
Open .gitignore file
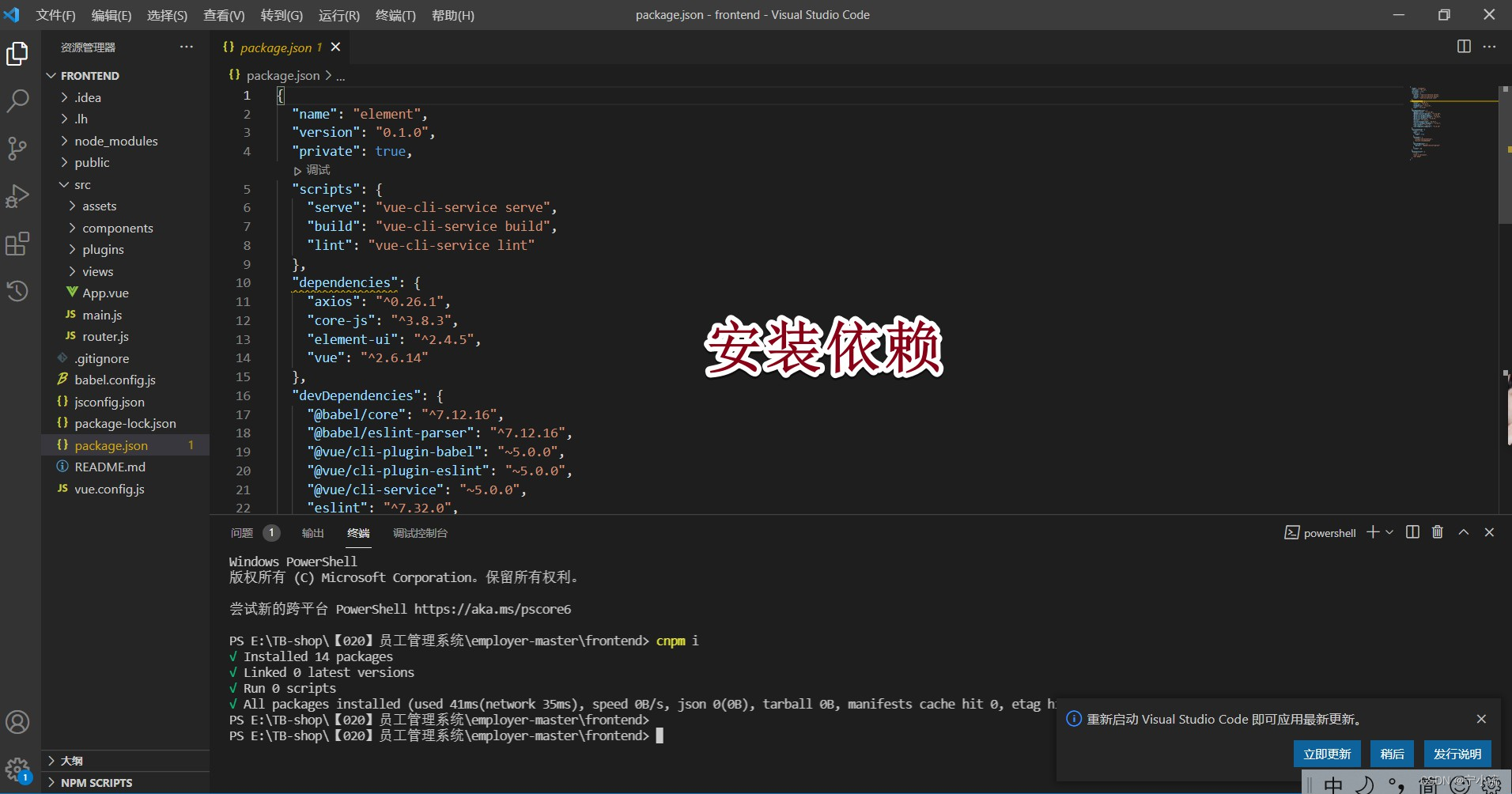[125, 358]
